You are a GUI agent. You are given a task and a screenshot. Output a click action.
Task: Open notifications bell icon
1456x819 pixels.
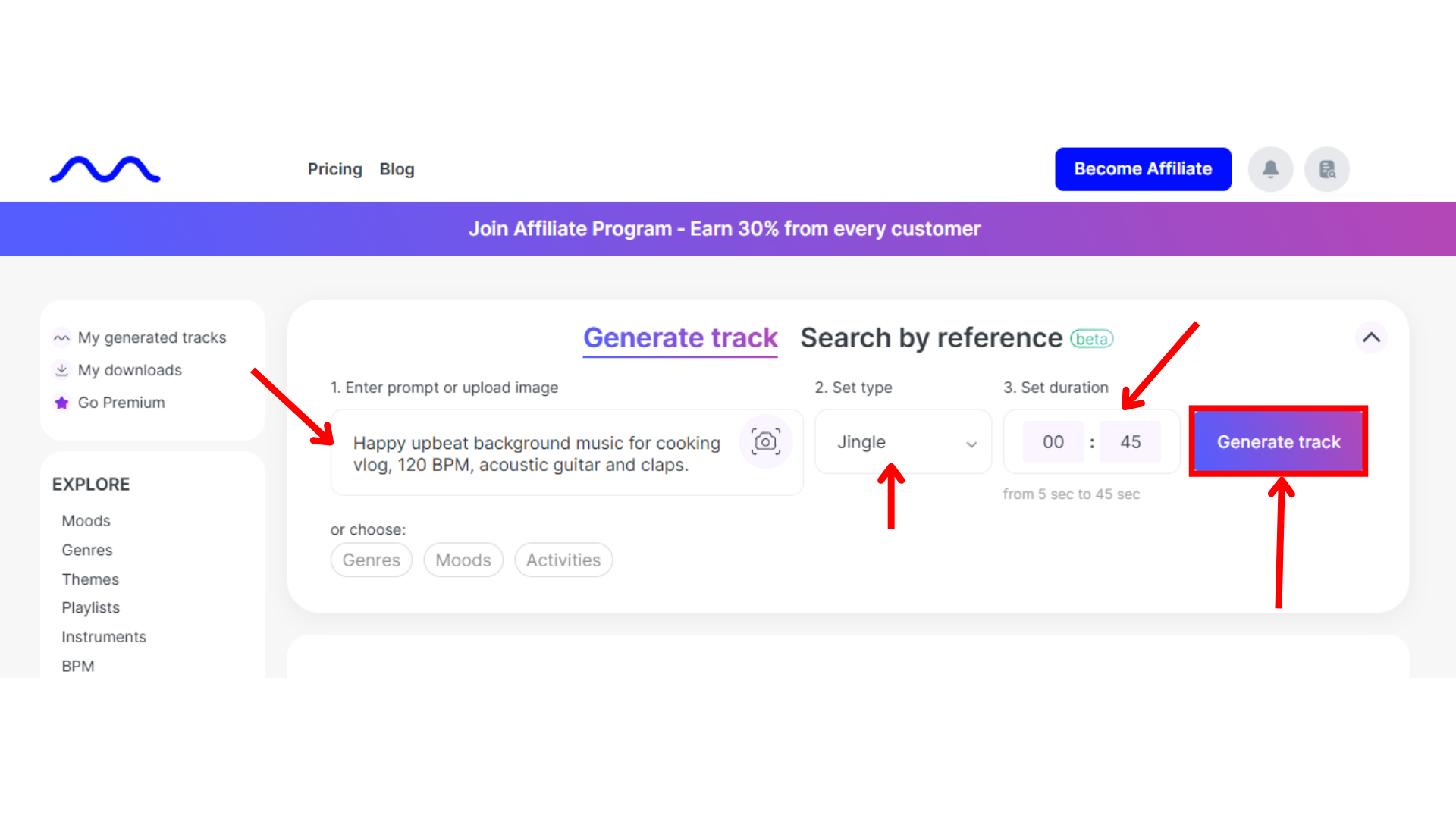pyautogui.click(x=1270, y=169)
